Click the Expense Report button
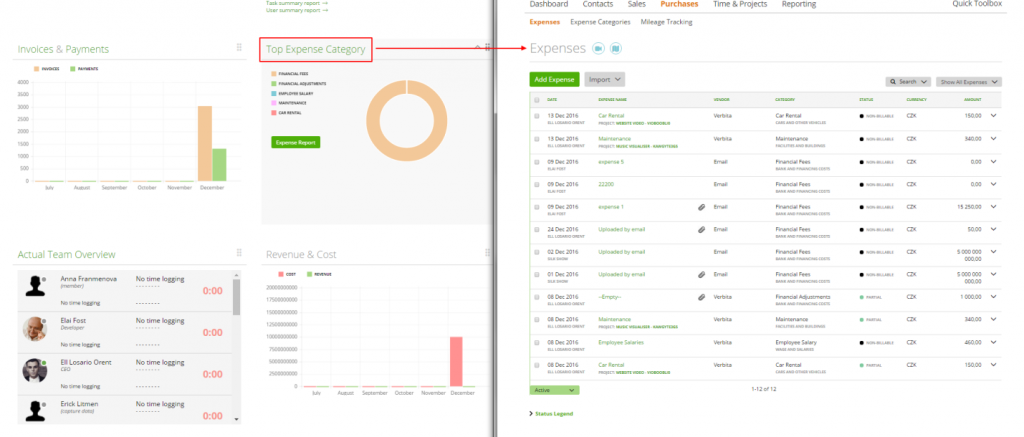Image resolution: width=1024 pixels, height=437 pixels. coord(296,142)
